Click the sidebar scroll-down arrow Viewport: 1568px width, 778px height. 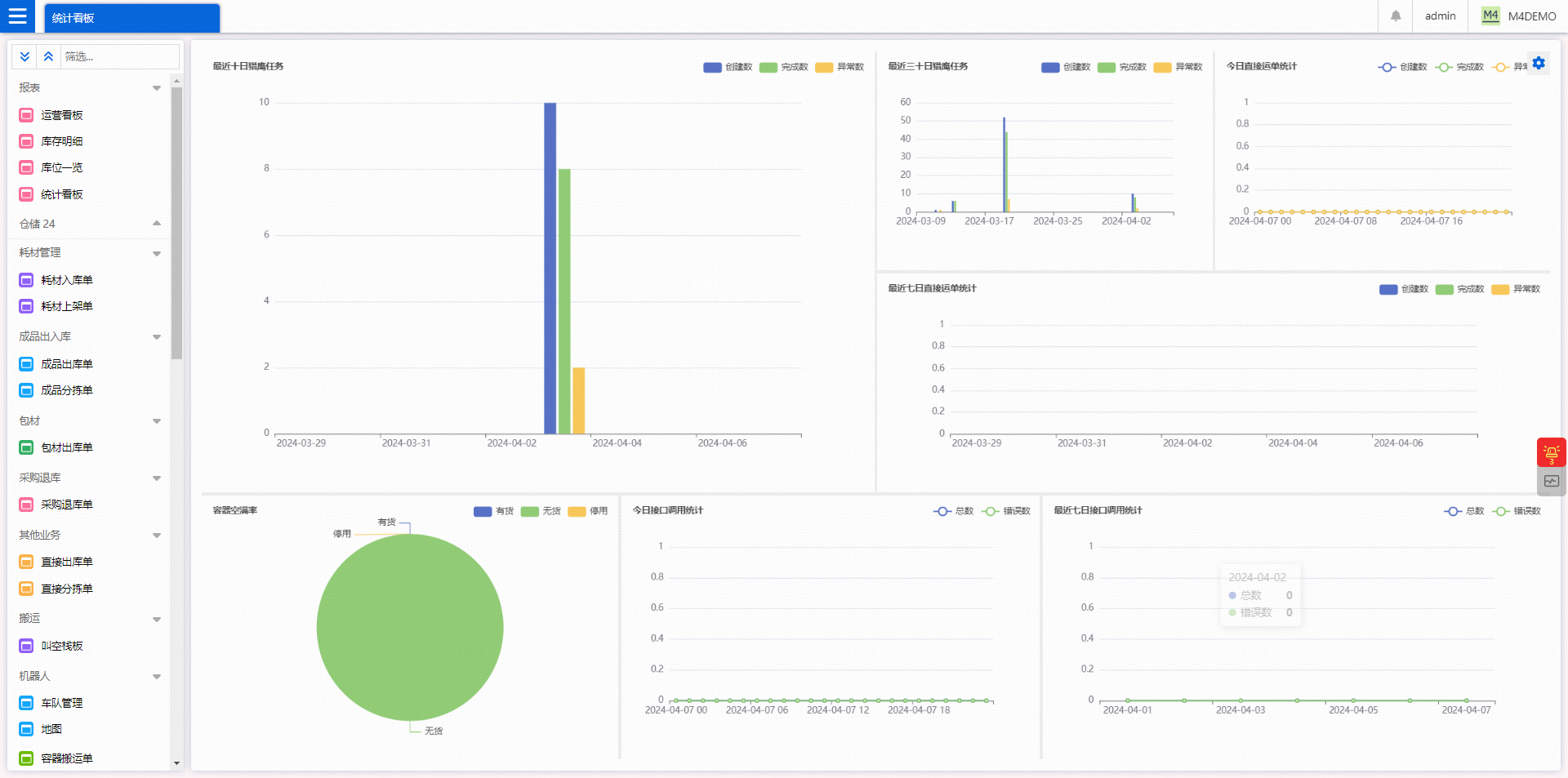coord(176,763)
